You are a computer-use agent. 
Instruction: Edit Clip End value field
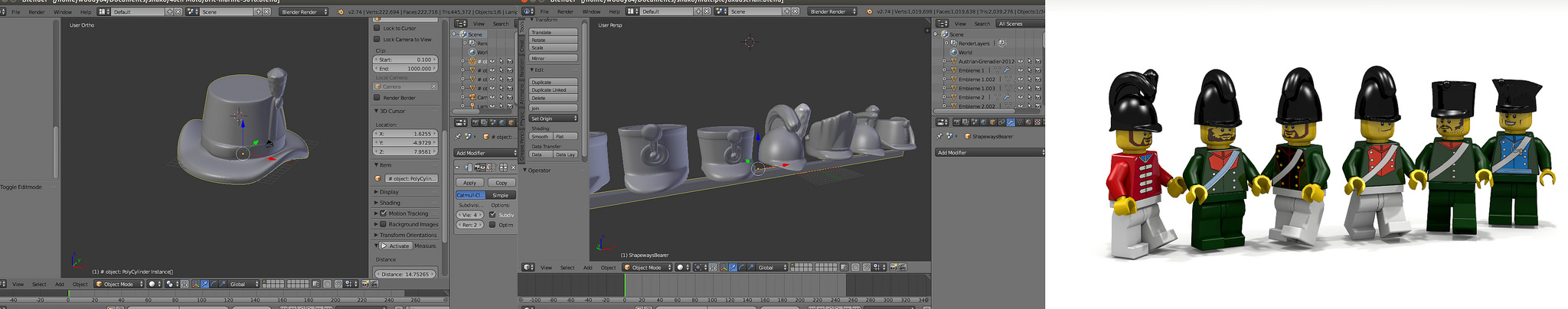coord(406,68)
